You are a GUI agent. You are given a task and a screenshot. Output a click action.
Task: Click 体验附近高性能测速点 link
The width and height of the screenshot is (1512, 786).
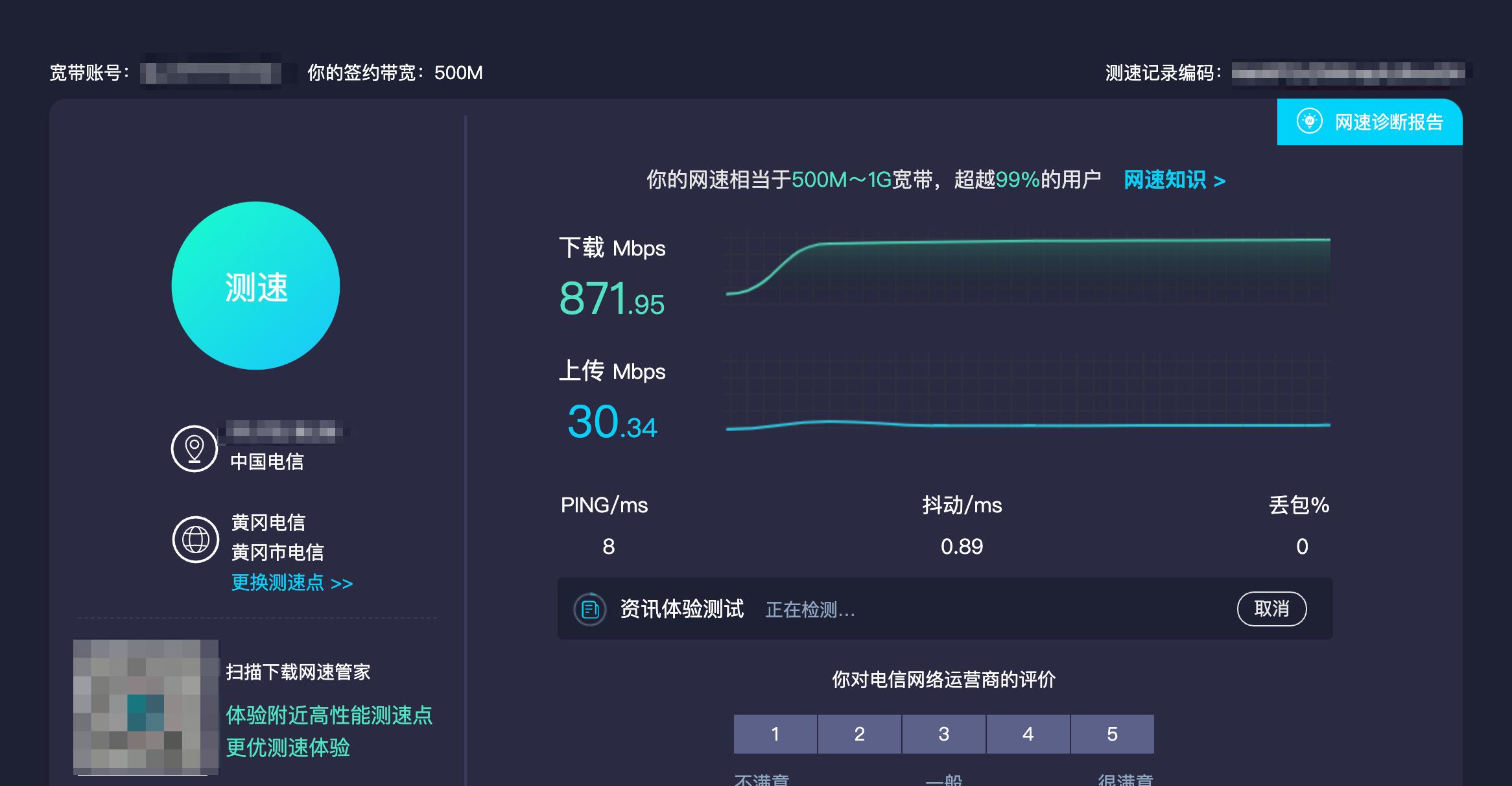coord(329,716)
